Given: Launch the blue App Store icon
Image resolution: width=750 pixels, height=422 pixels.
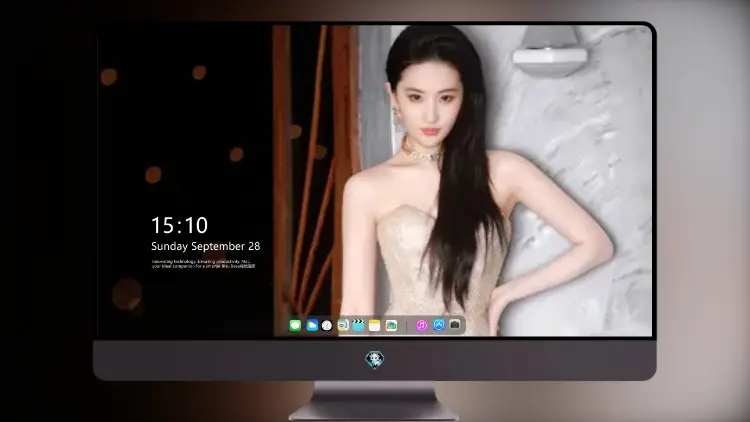Looking at the screenshot, I should (439, 325).
